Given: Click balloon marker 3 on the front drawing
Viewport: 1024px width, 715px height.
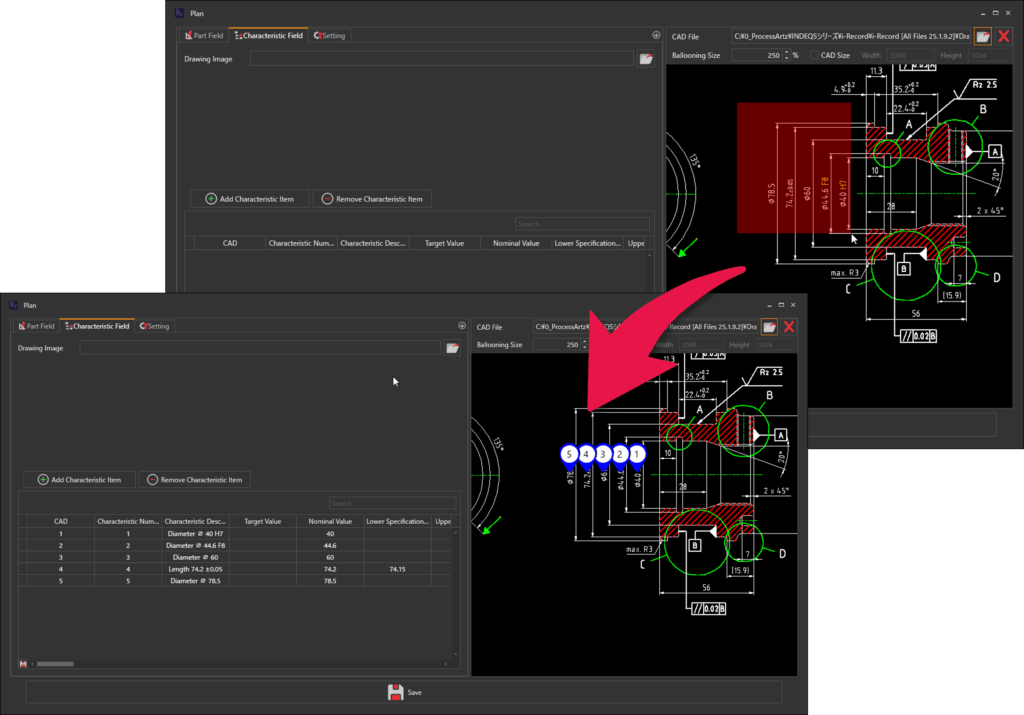Looking at the screenshot, I should point(603,454).
